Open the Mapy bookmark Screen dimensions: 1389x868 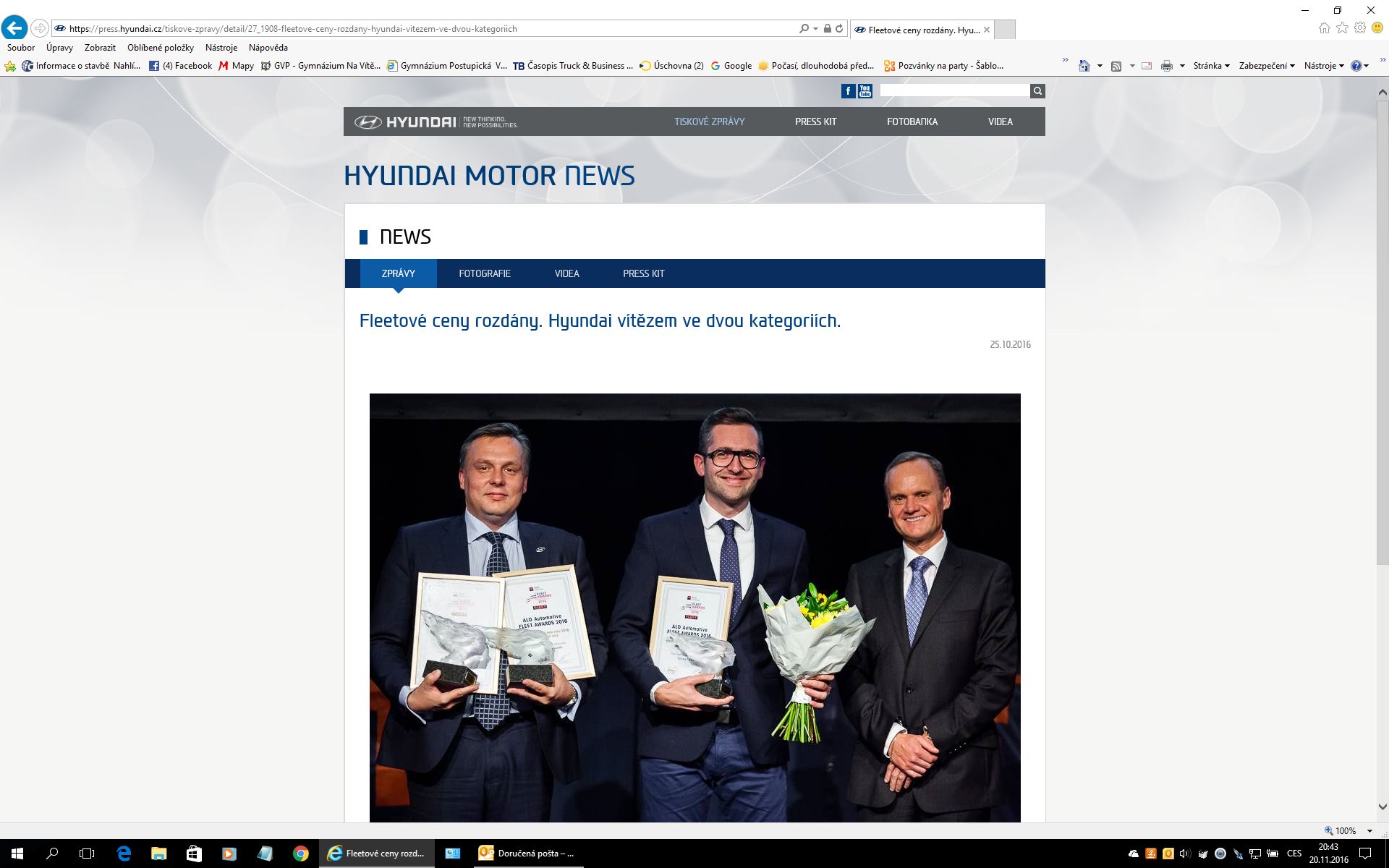[236, 66]
